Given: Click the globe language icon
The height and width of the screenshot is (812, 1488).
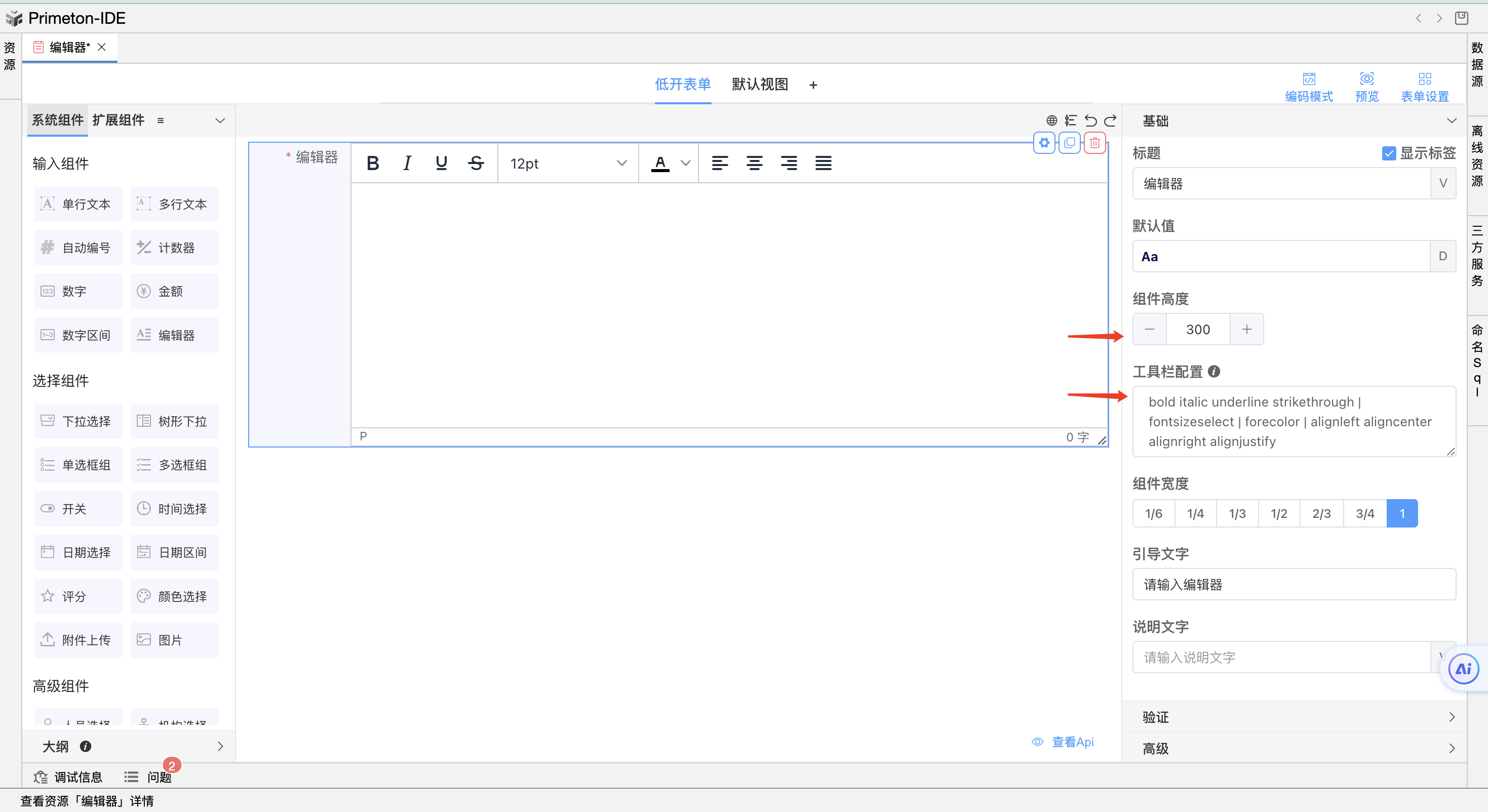Looking at the screenshot, I should 1051,120.
